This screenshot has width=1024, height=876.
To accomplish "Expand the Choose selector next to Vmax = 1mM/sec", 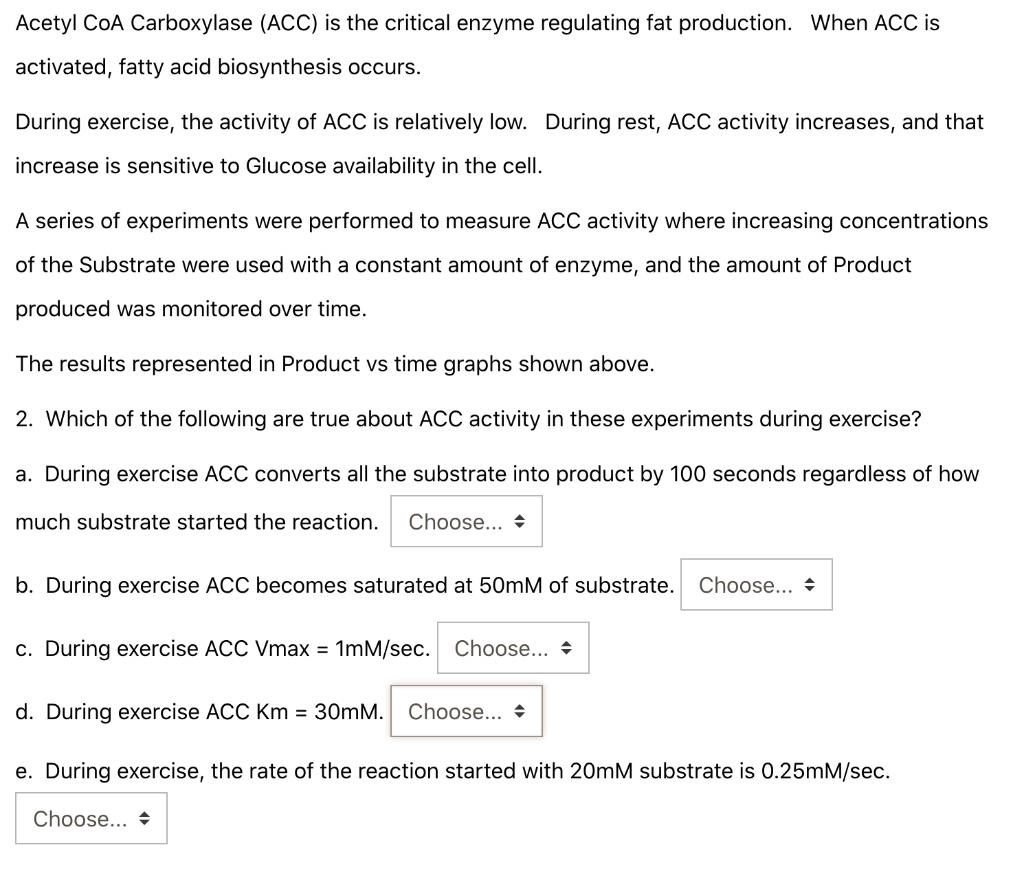I will [x=513, y=648].
